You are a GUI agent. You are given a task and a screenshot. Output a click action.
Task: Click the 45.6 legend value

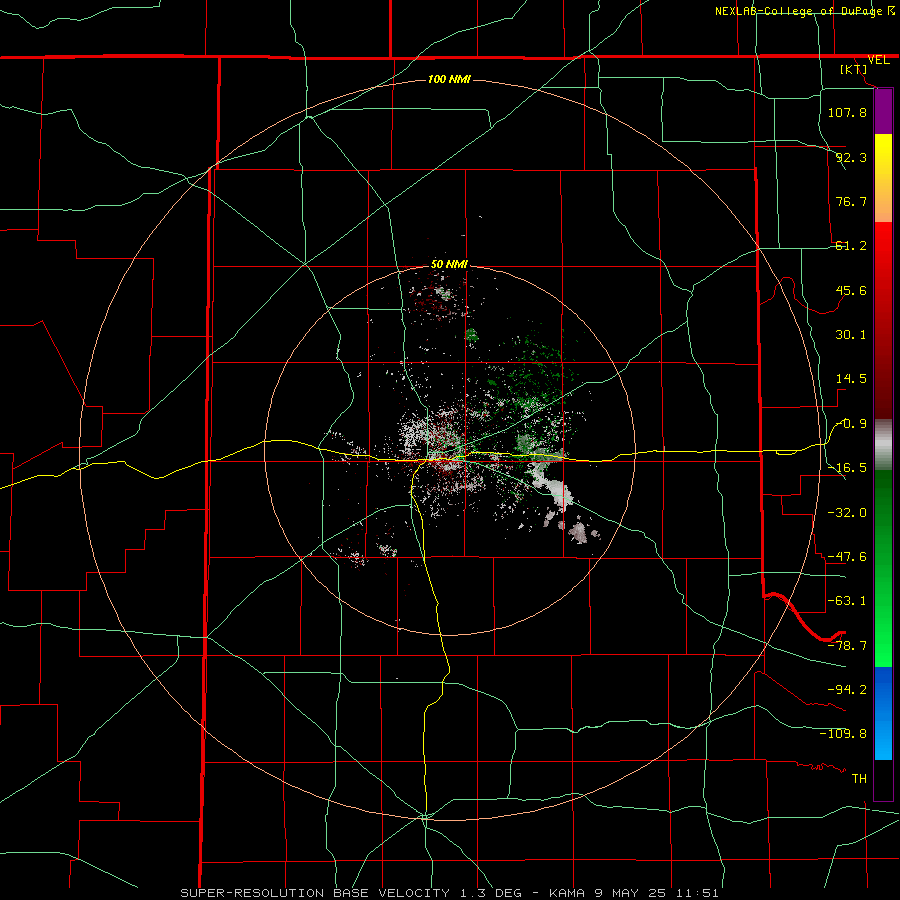[851, 290]
